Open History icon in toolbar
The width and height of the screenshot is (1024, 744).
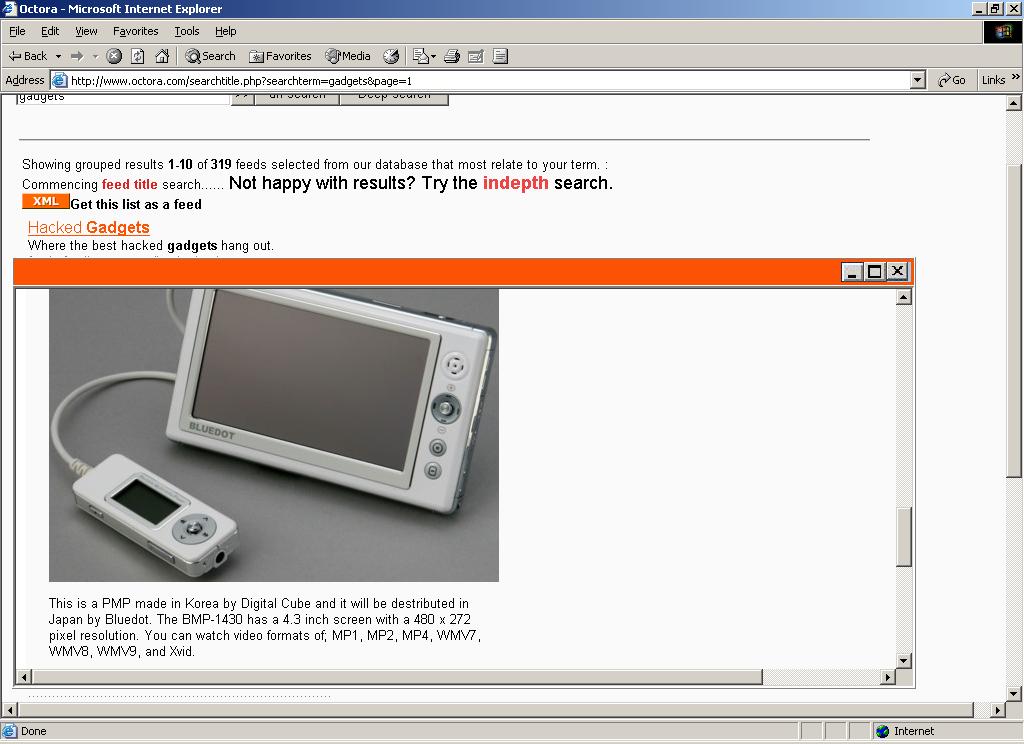click(391, 56)
